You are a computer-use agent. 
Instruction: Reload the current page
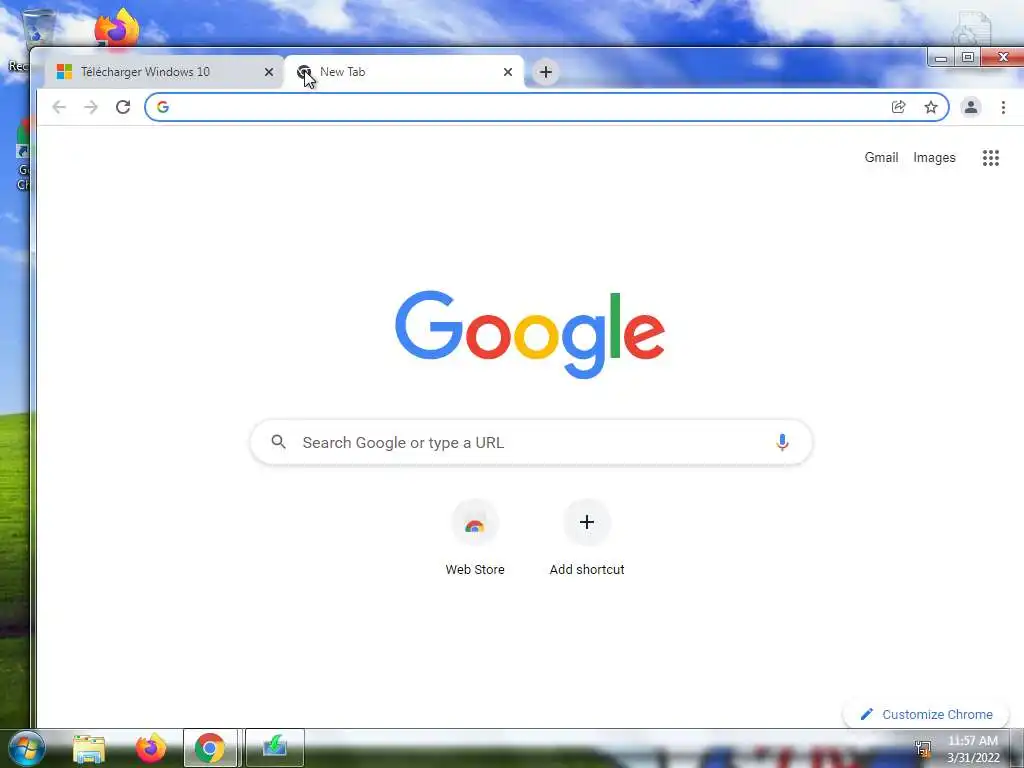pyautogui.click(x=123, y=107)
